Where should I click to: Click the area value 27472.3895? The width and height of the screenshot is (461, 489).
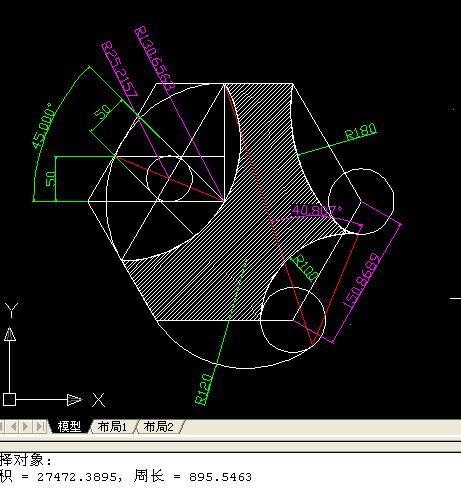pos(77,477)
